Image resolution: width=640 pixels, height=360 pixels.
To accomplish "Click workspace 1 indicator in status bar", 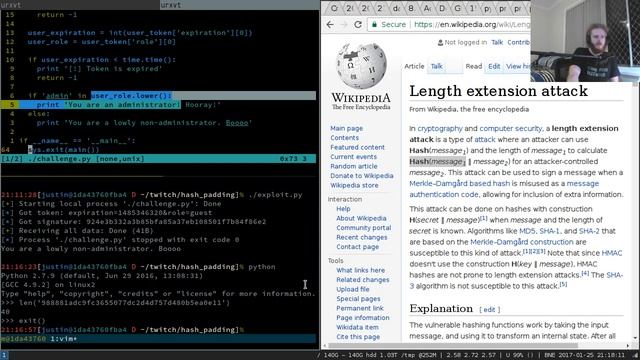I will (x=4, y=355).
